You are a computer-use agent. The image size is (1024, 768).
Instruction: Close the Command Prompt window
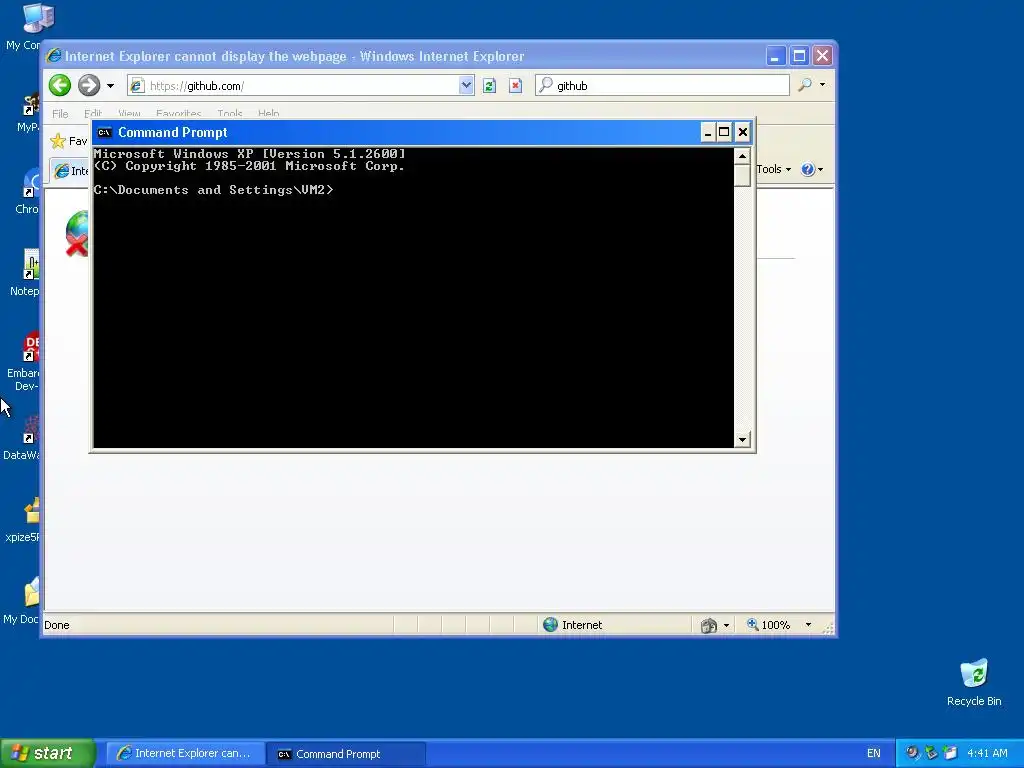tap(743, 133)
